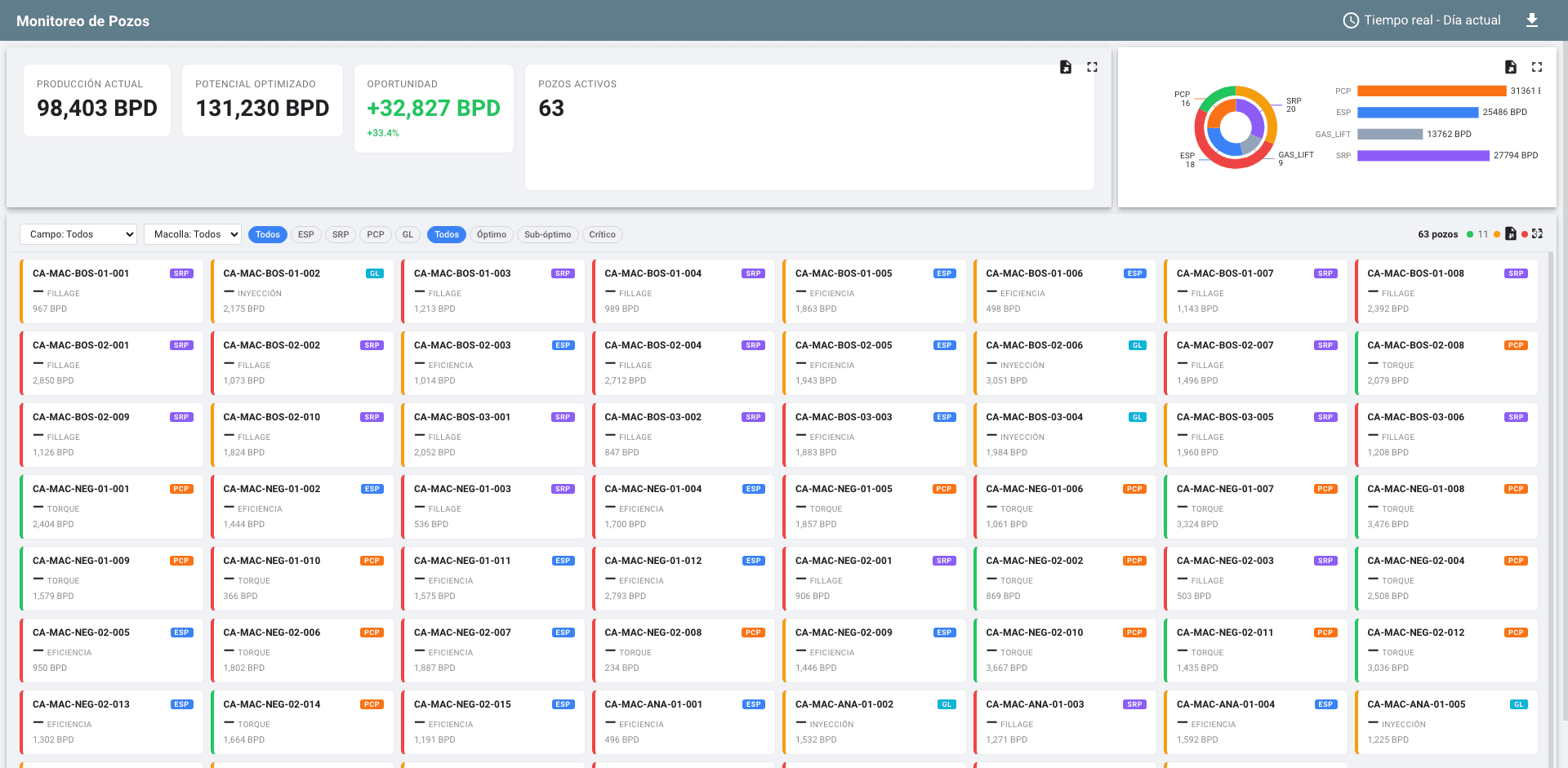Enable the Sub-óptimo status filter
The width and height of the screenshot is (1568, 768).
click(x=547, y=234)
